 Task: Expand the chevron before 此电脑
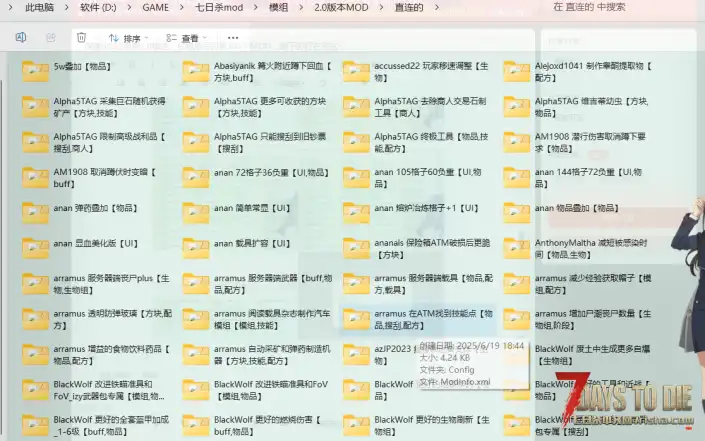(10, 8)
